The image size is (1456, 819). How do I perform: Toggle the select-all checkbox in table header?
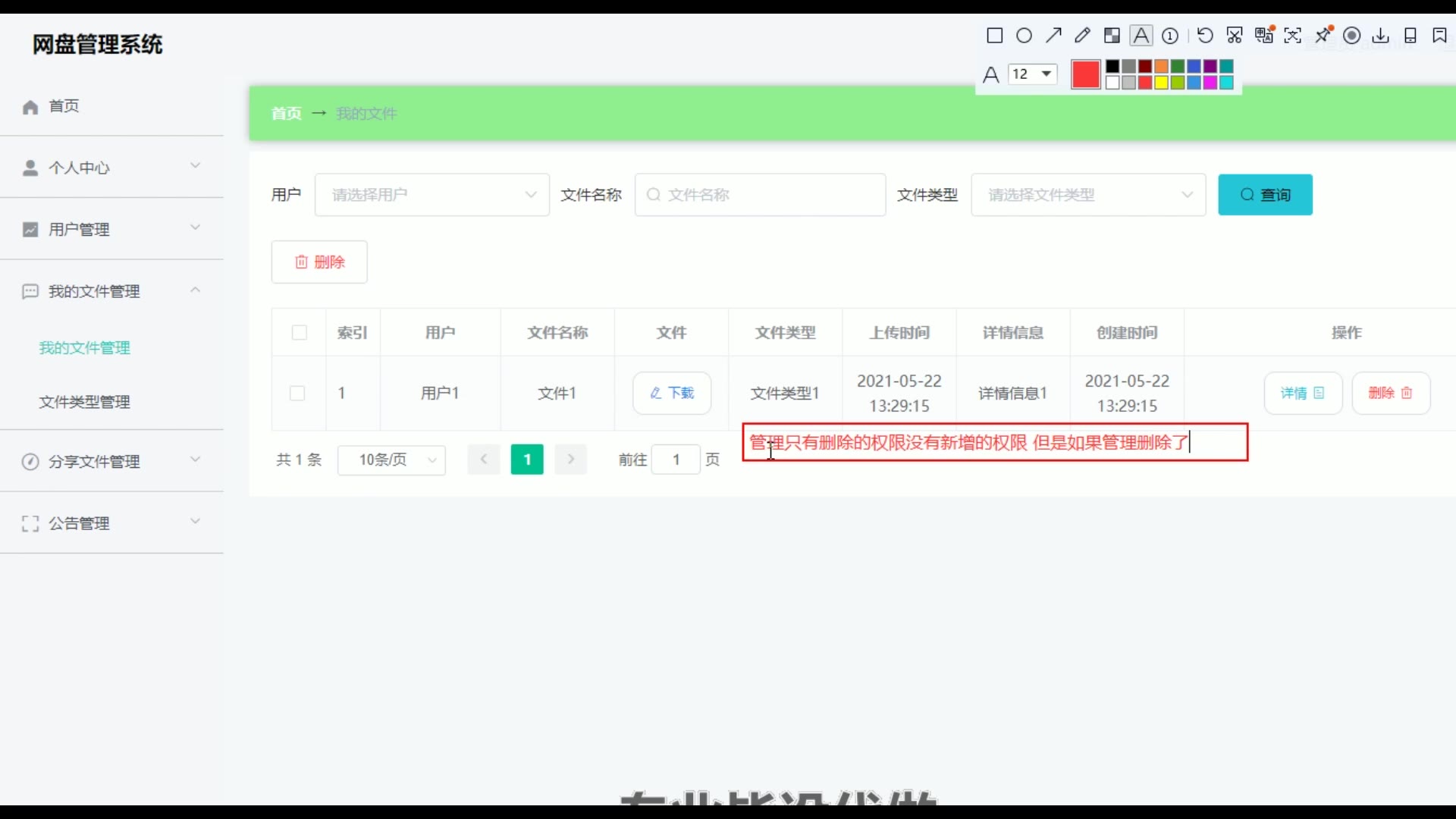299,332
